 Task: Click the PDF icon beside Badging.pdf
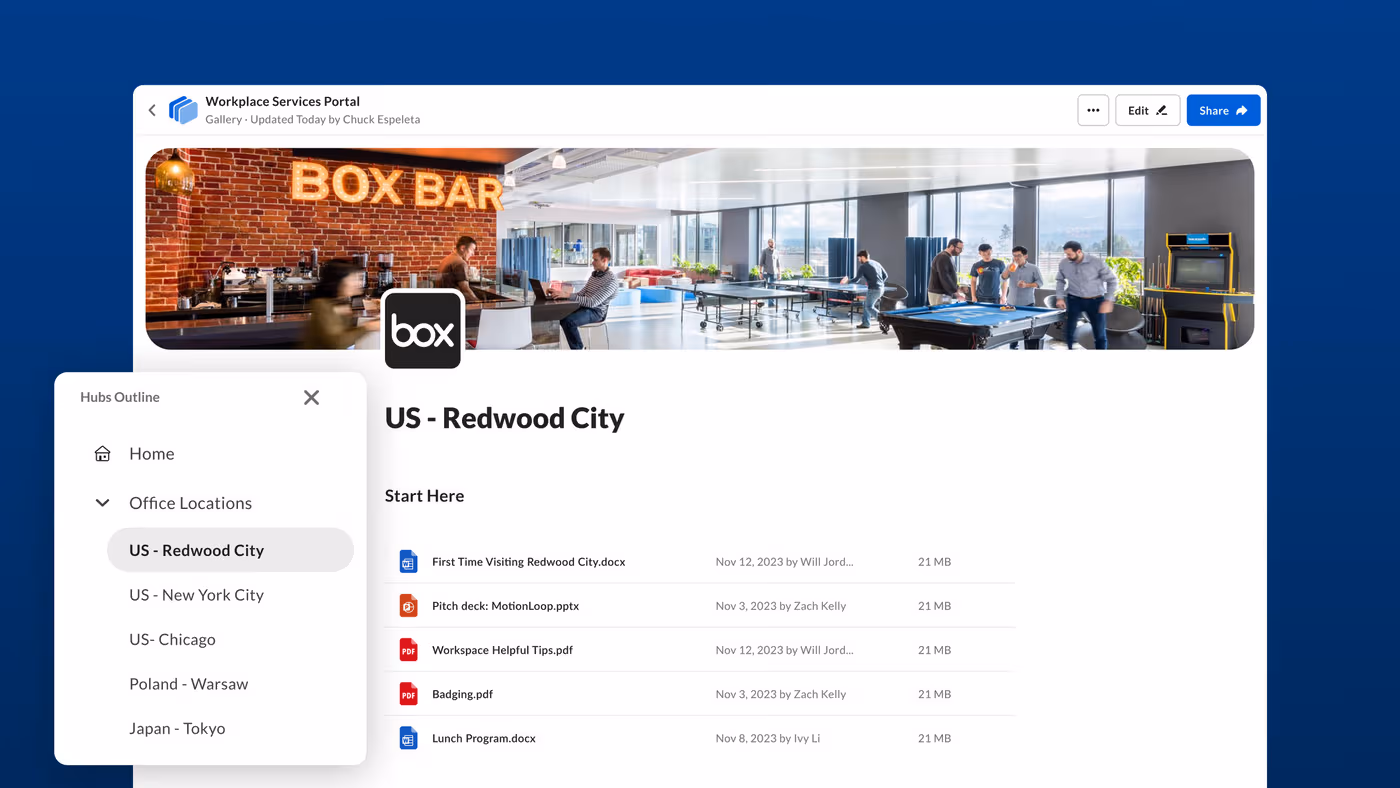[x=407, y=693]
